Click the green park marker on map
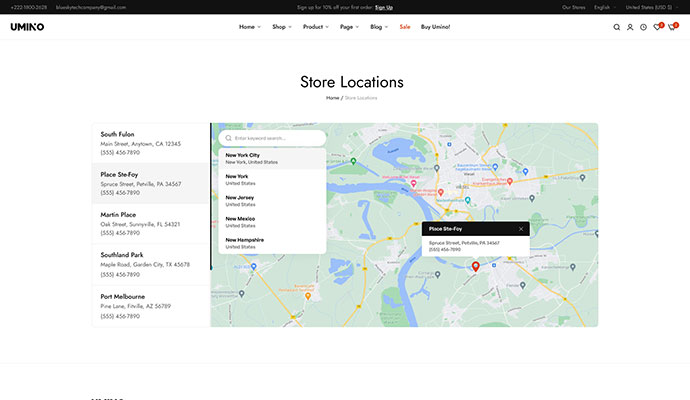The width and height of the screenshot is (690, 400). click(353, 161)
